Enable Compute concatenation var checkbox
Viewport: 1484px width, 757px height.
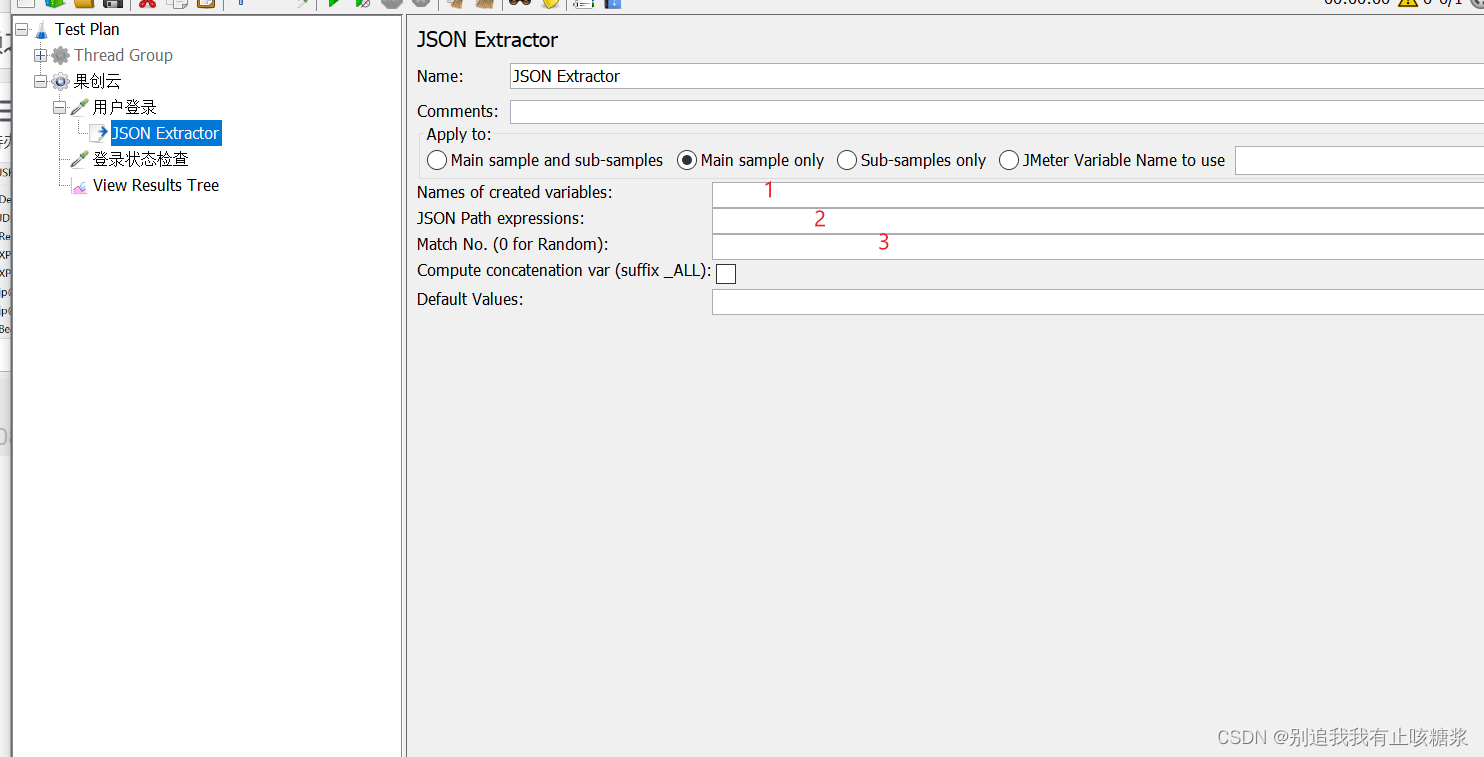pos(726,273)
